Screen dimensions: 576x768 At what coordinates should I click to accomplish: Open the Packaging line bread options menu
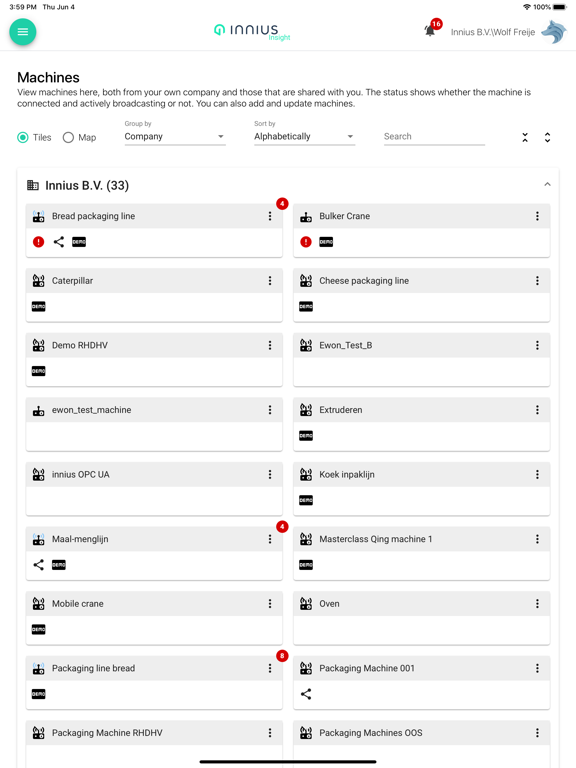point(270,669)
